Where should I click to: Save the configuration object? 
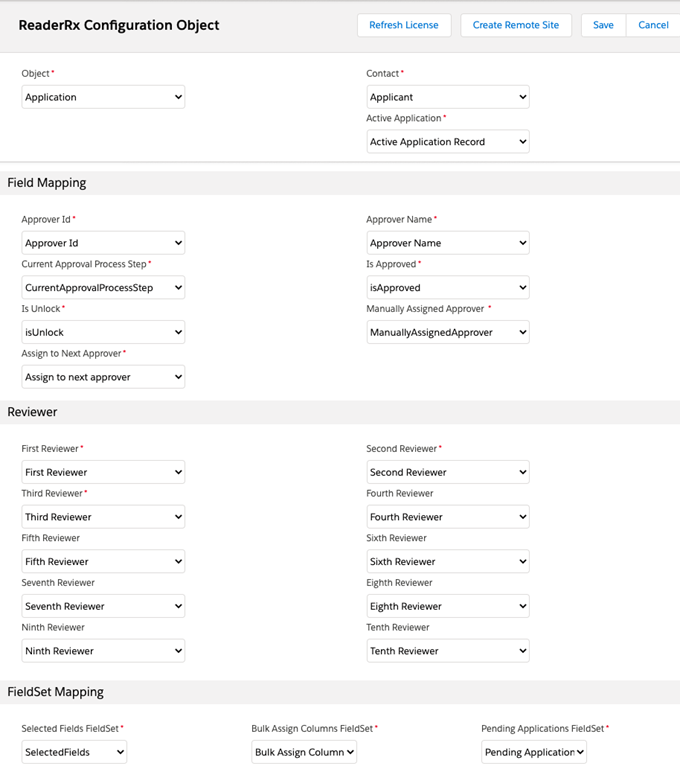[603, 25]
